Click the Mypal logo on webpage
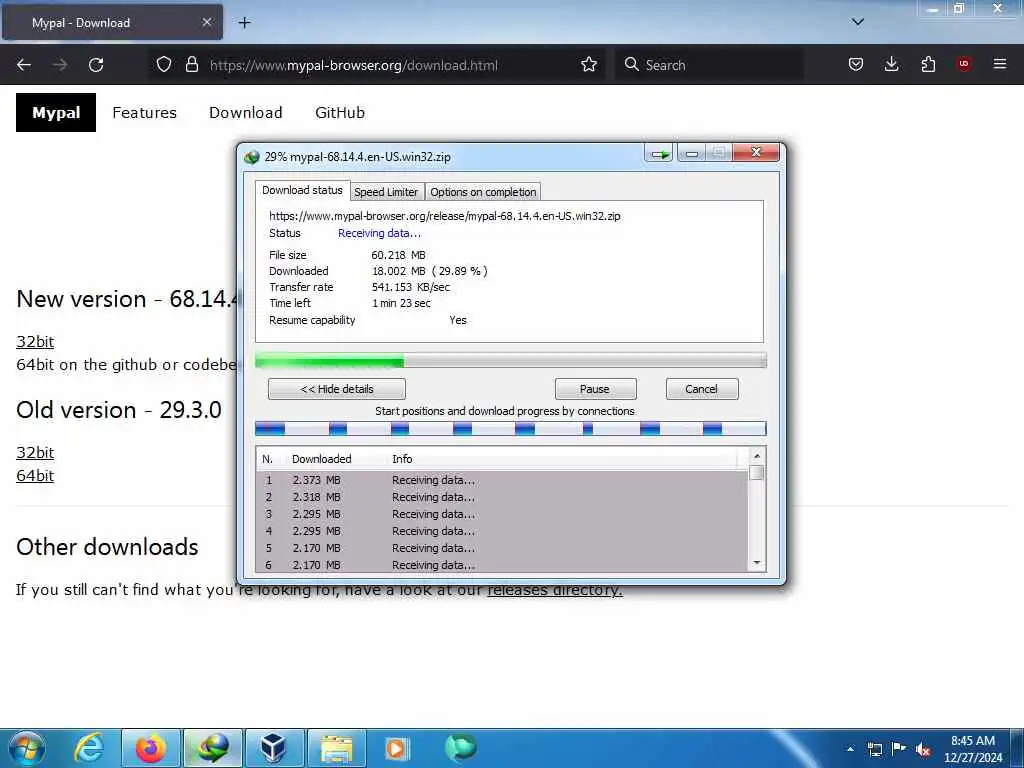This screenshot has height=768, width=1024. point(56,112)
